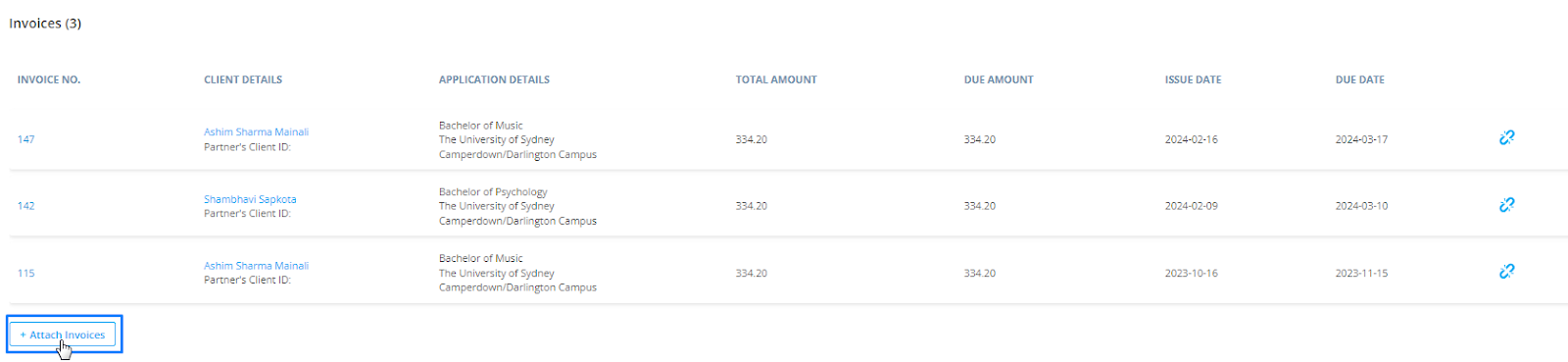The height and width of the screenshot is (362, 1568).
Task: Click the Invoices (3) section heading
Action: click(x=45, y=24)
